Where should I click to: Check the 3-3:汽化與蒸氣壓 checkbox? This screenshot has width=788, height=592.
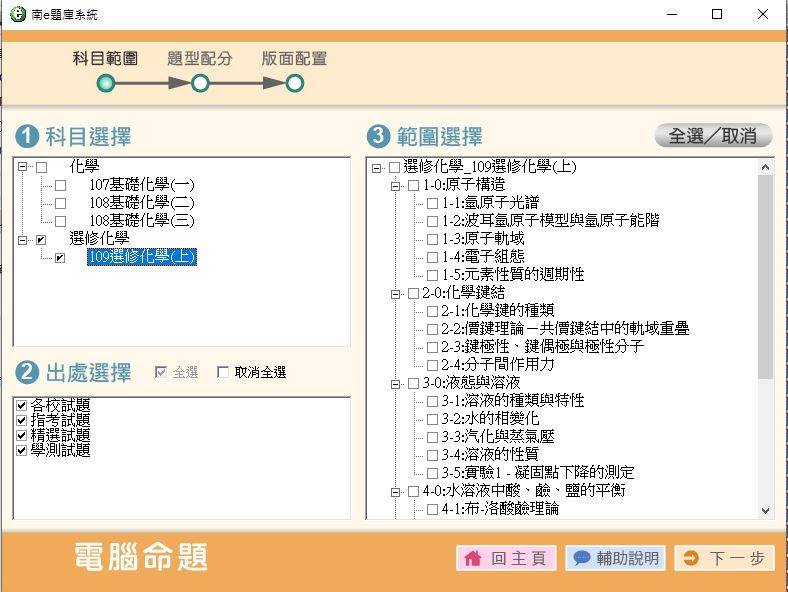[x=432, y=437]
